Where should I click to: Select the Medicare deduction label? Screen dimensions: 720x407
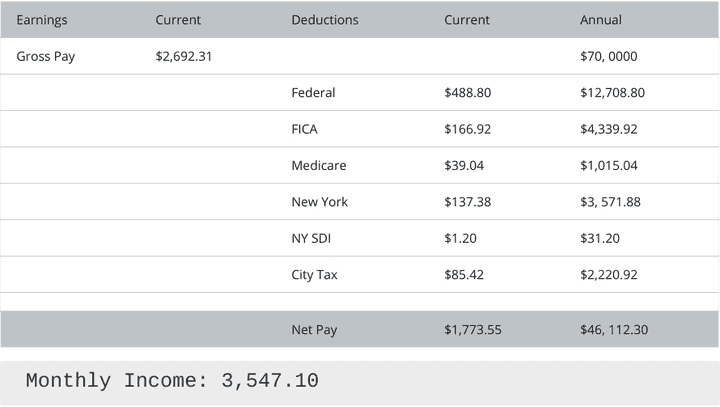(319, 166)
